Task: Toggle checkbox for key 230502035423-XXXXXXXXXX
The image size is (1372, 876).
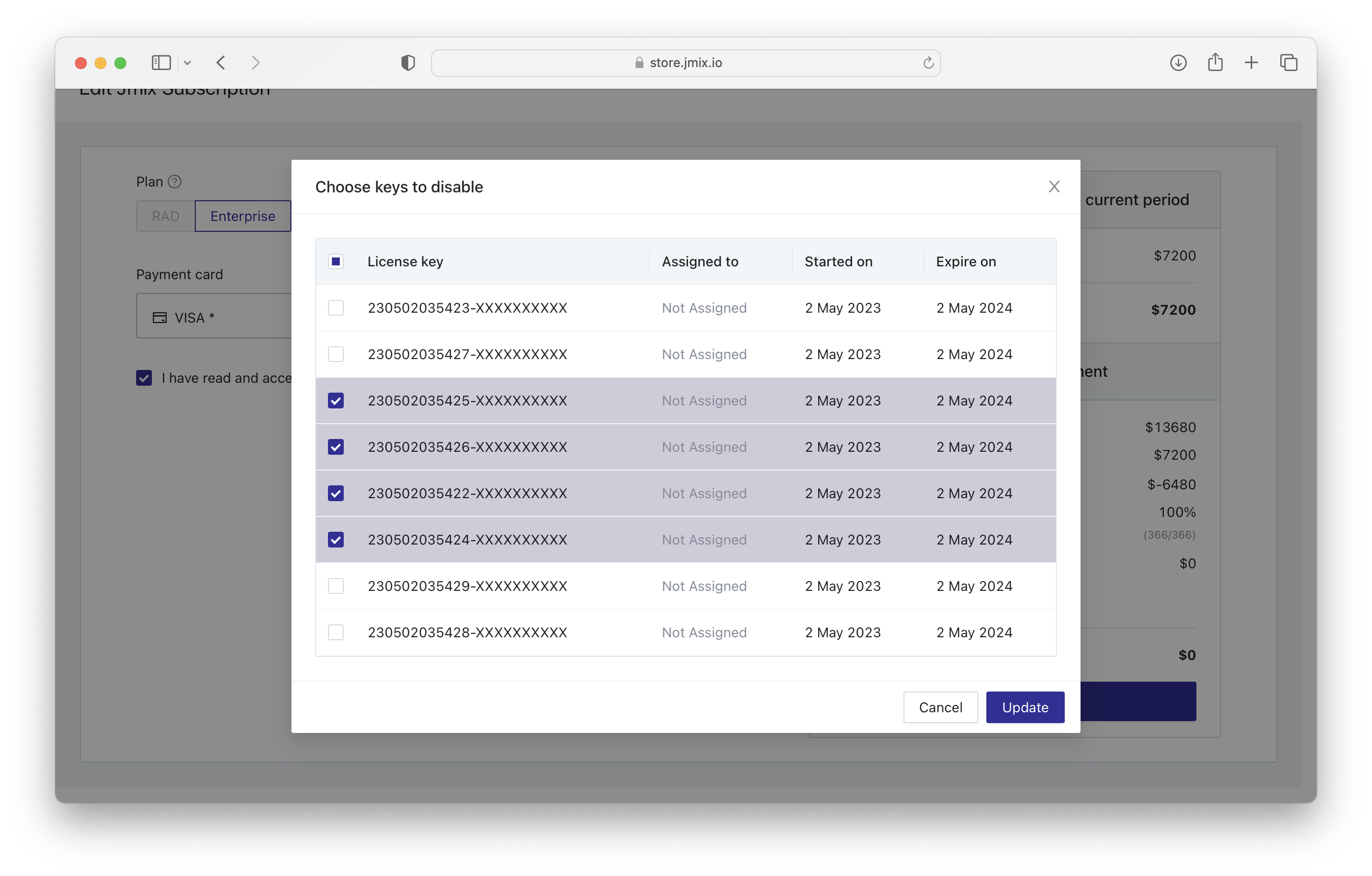Action: [x=334, y=307]
